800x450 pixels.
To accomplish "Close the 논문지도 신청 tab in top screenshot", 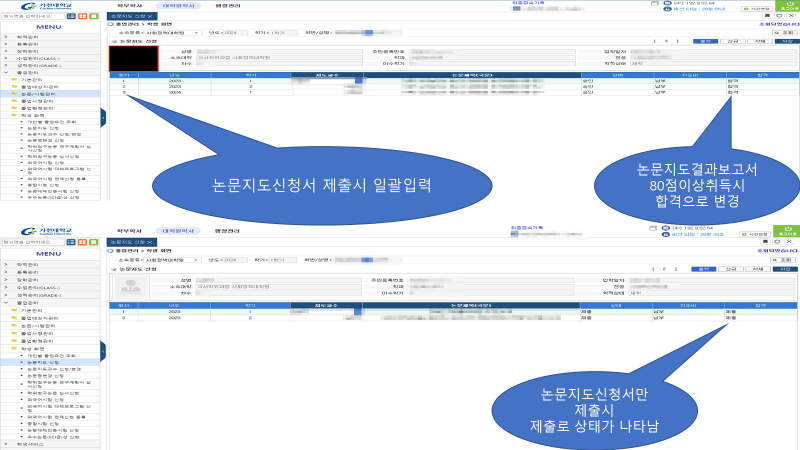I will 150,18.
